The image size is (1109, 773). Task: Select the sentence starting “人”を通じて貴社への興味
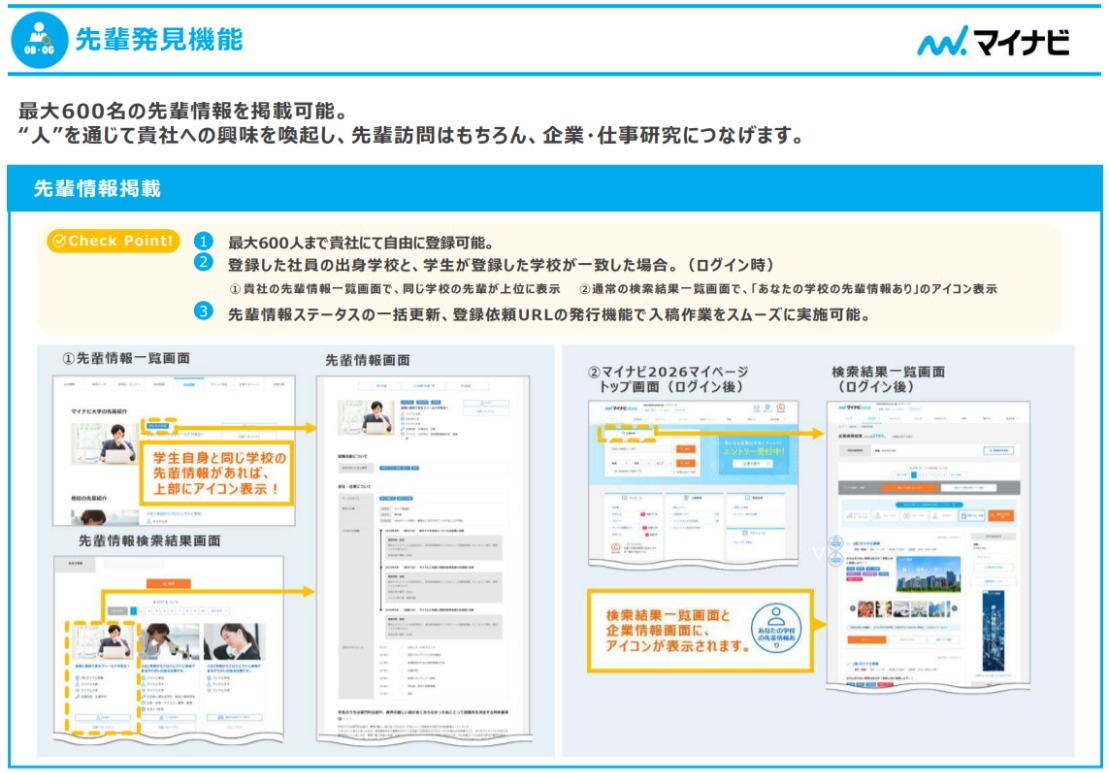pos(411,135)
